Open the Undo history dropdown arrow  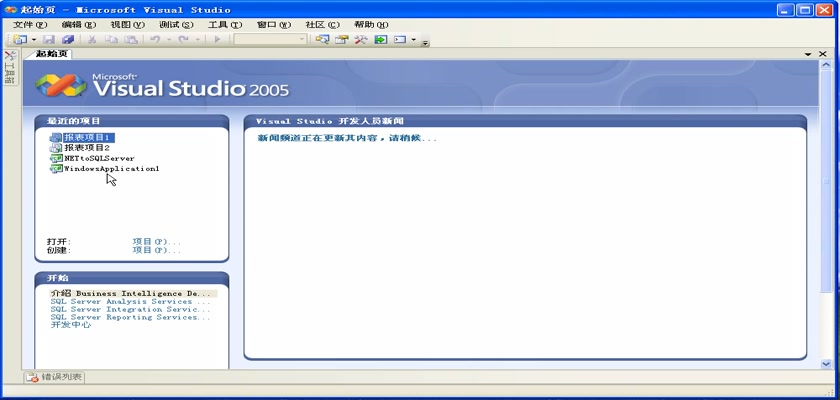(169, 40)
